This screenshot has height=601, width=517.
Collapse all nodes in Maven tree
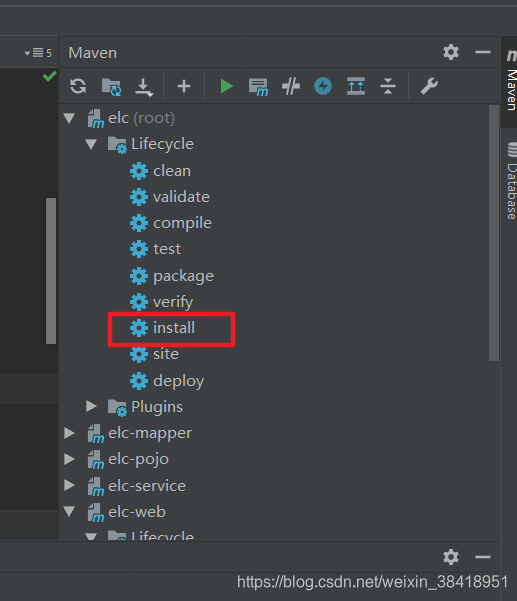[388, 85]
